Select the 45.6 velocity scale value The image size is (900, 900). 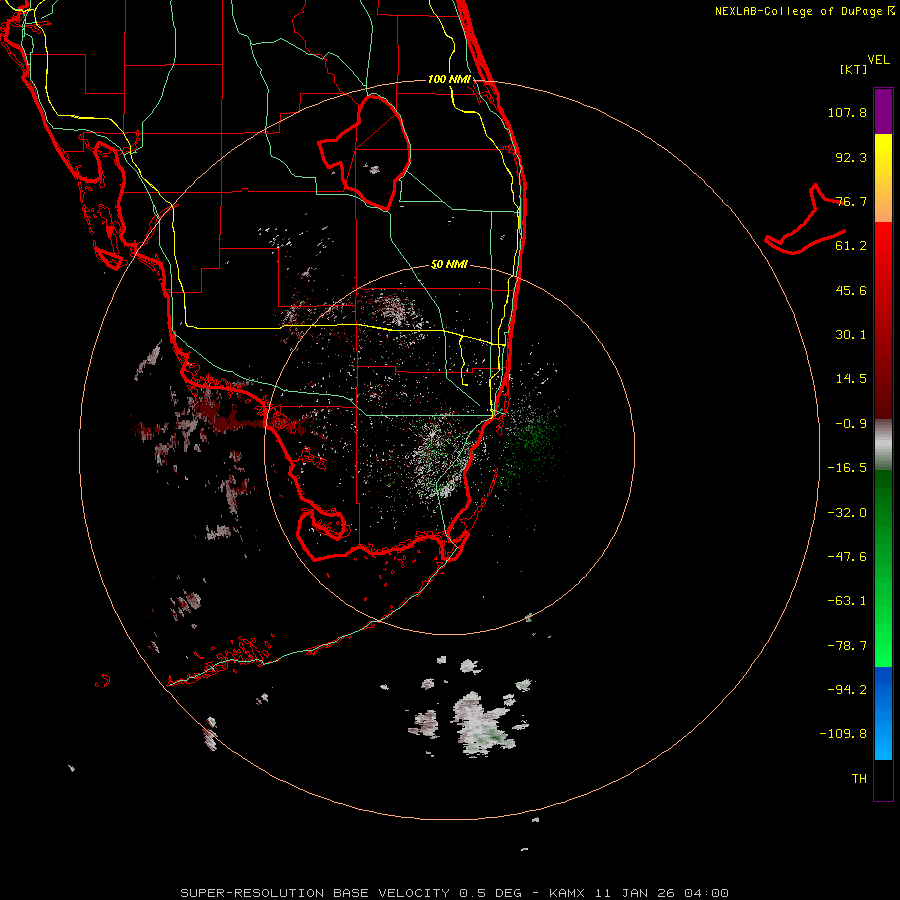851,290
